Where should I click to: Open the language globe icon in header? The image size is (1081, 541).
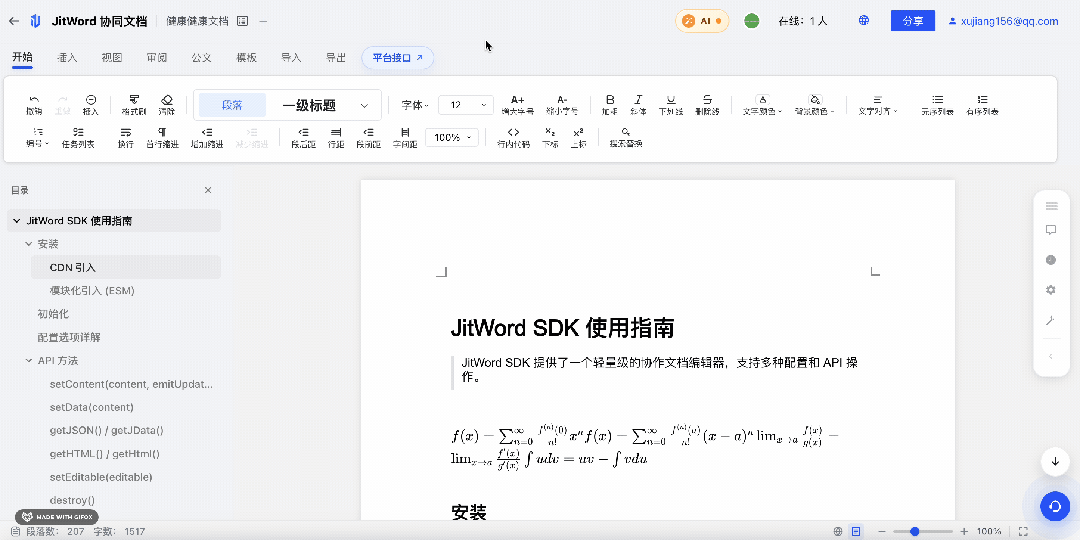(864, 21)
